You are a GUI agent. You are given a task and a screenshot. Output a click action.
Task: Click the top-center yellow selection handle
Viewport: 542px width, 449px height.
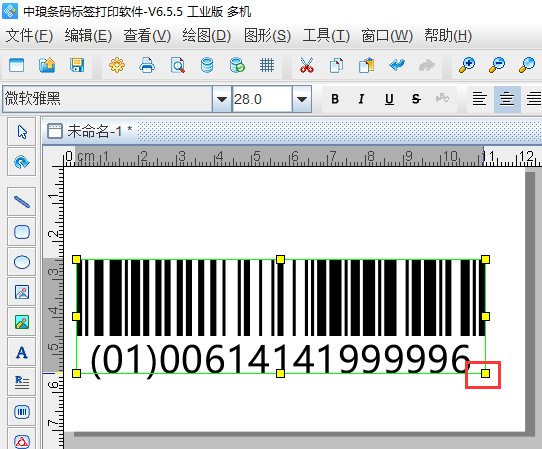(x=280, y=259)
